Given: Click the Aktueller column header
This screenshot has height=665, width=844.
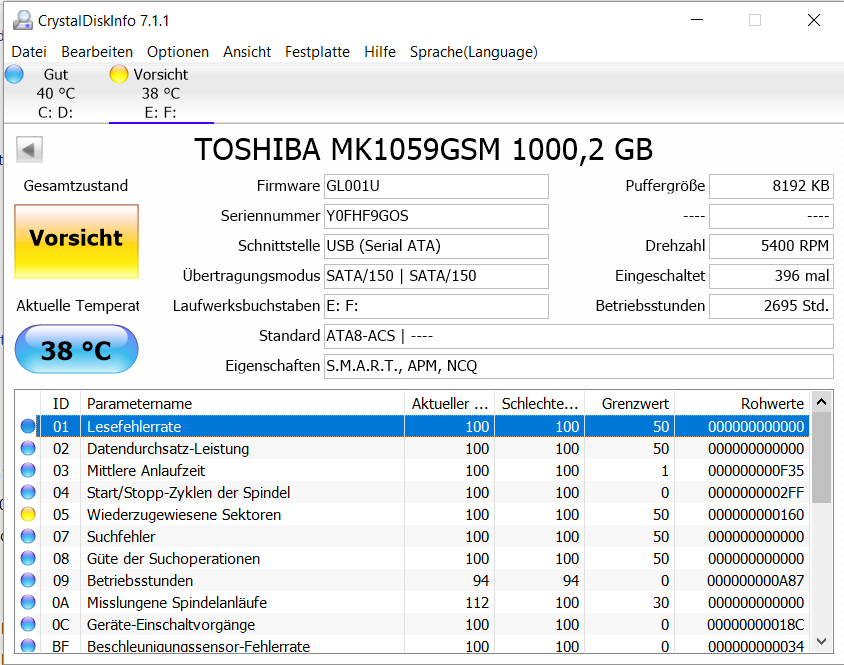Looking at the screenshot, I should [x=449, y=404].
